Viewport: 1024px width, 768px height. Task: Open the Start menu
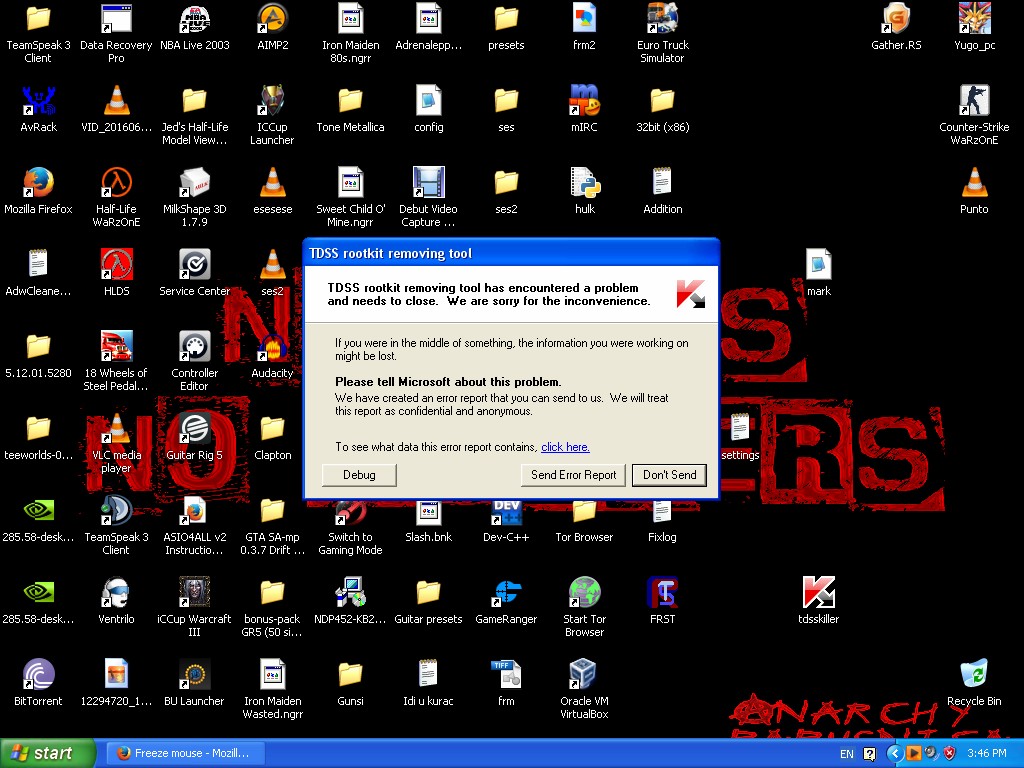point(48,753)
